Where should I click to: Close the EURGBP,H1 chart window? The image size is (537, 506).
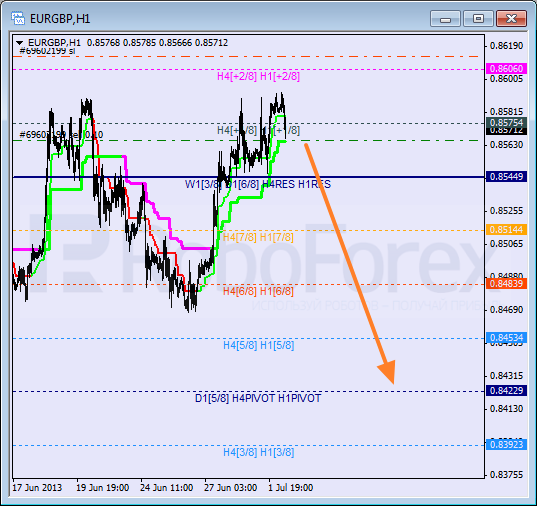click(511, 18)
